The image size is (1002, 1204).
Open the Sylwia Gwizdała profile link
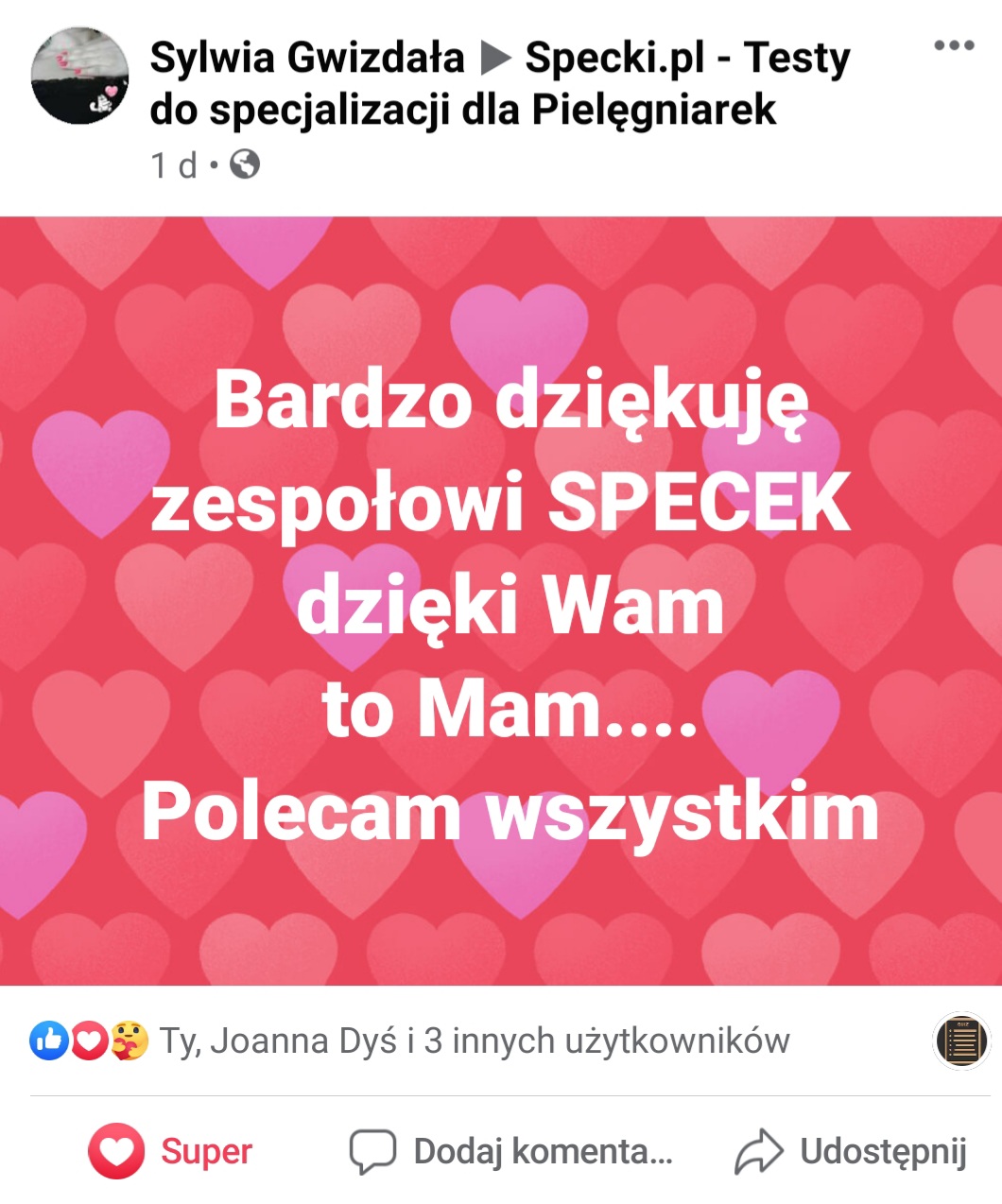pos(307,58)
